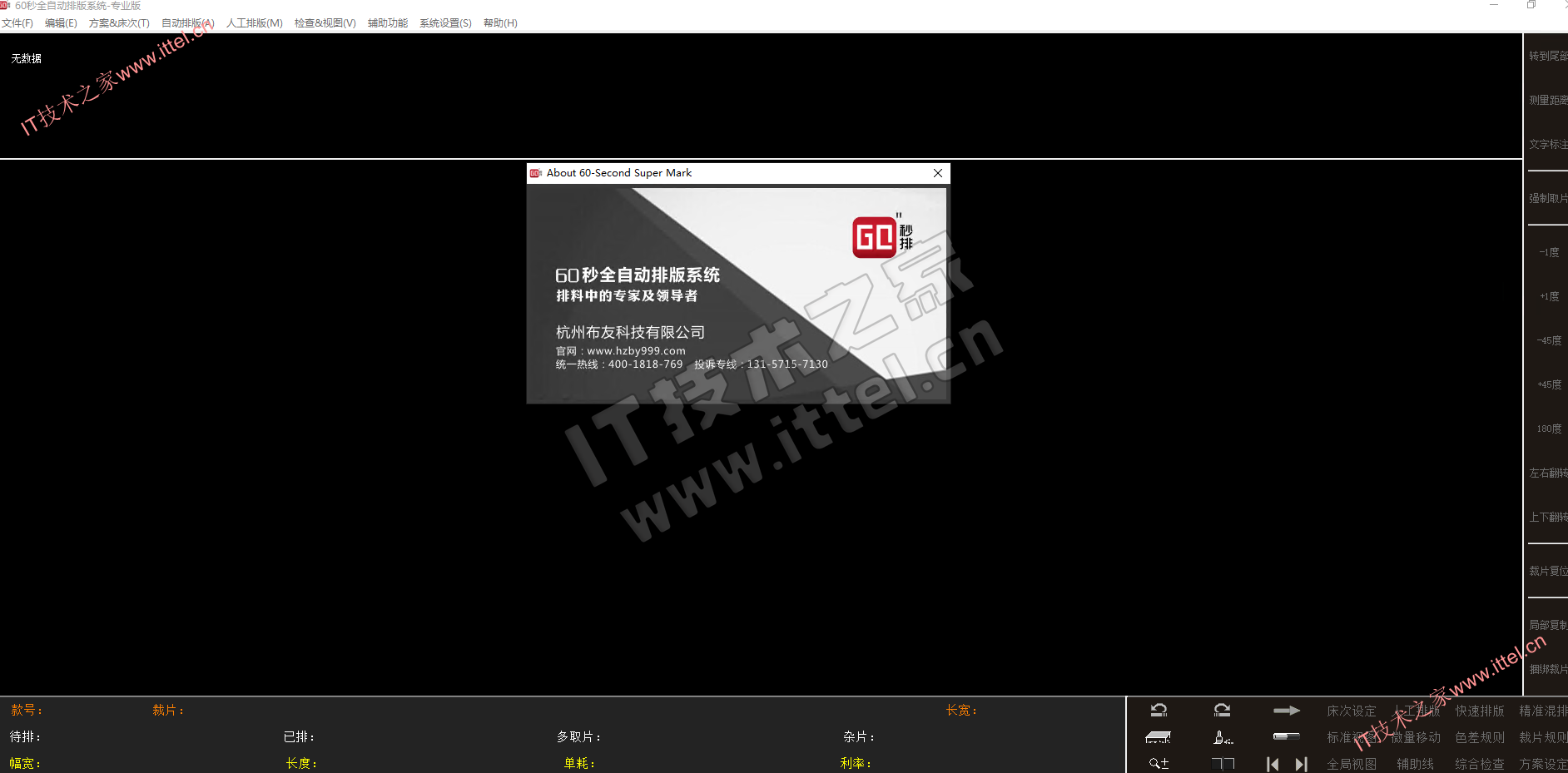Image resolution: width=1568 pixels, height=773 pixels.
Task: Click the app icon in title bar
Action: tap(5, 5)
